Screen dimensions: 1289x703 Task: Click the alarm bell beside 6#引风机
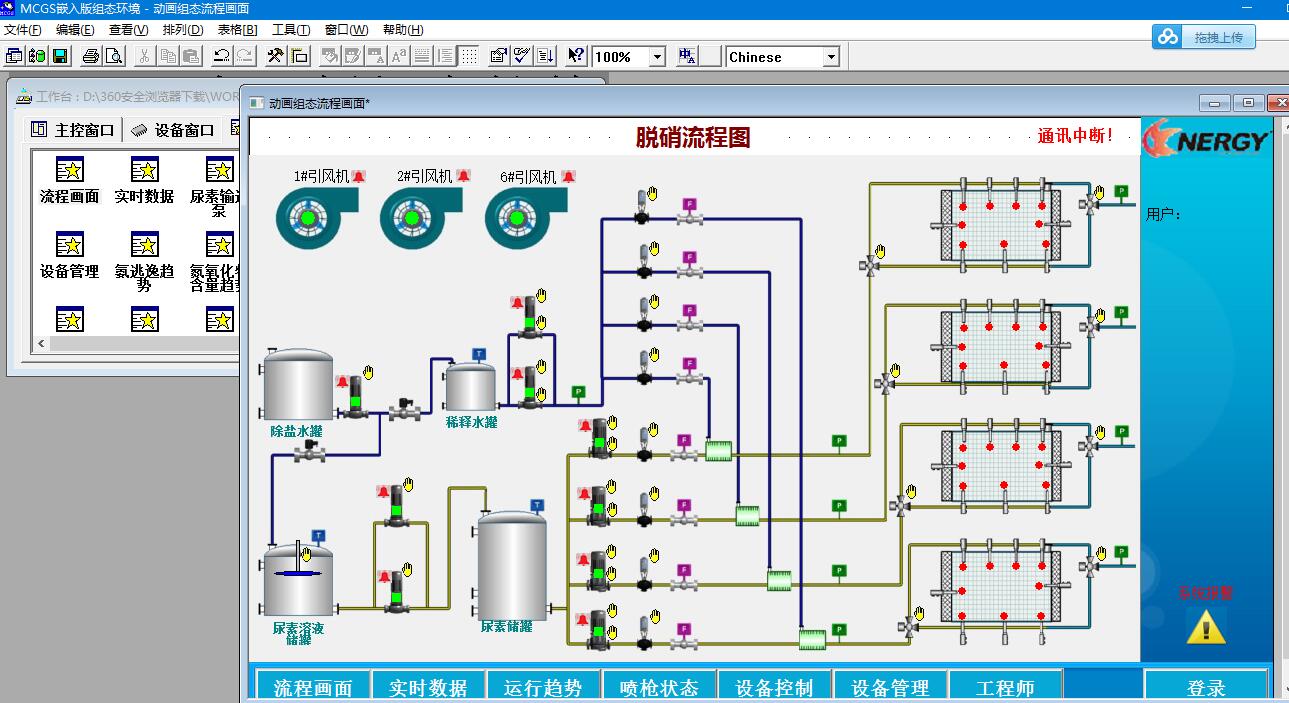[x=568, y=177]
